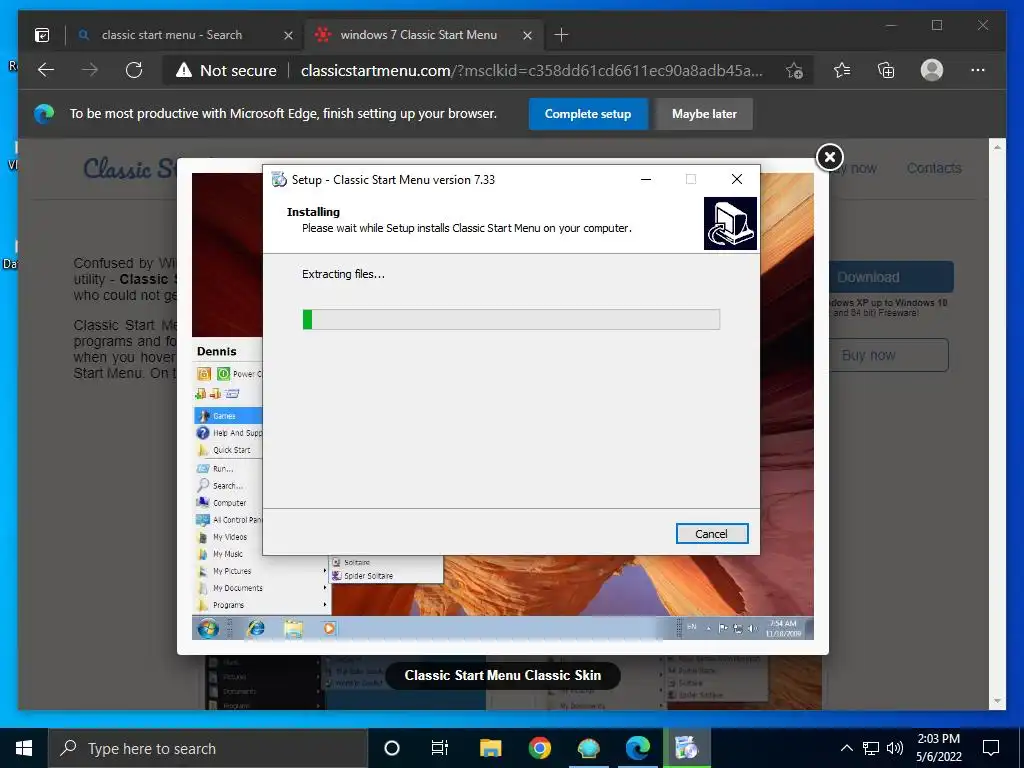Click the Buy now button on webpage
This screenshot has height=768, width=1024.
point(889,355)
